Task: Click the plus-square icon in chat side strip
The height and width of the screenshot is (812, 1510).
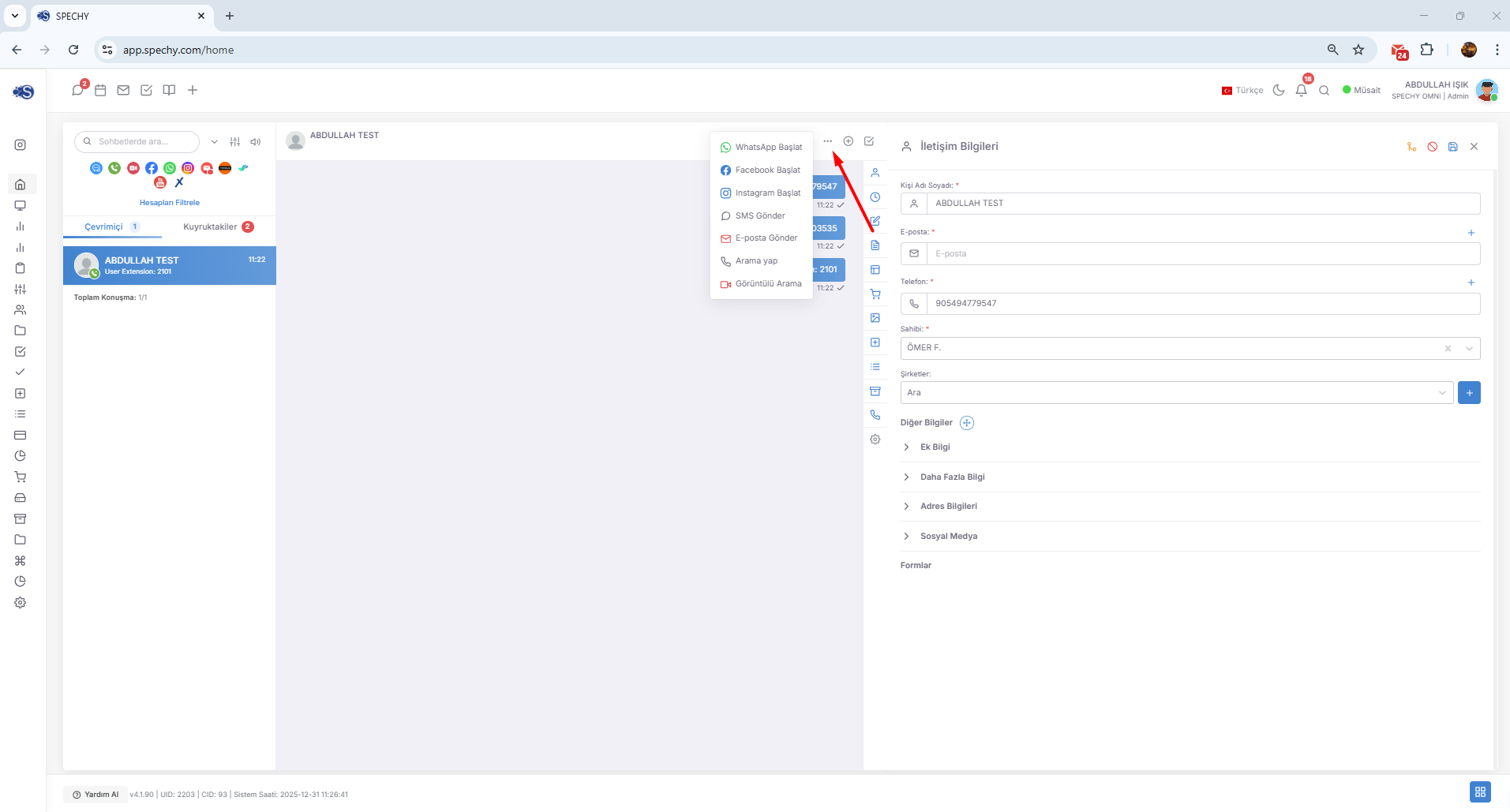Action: pyautogui.click(x=875, y=342)
